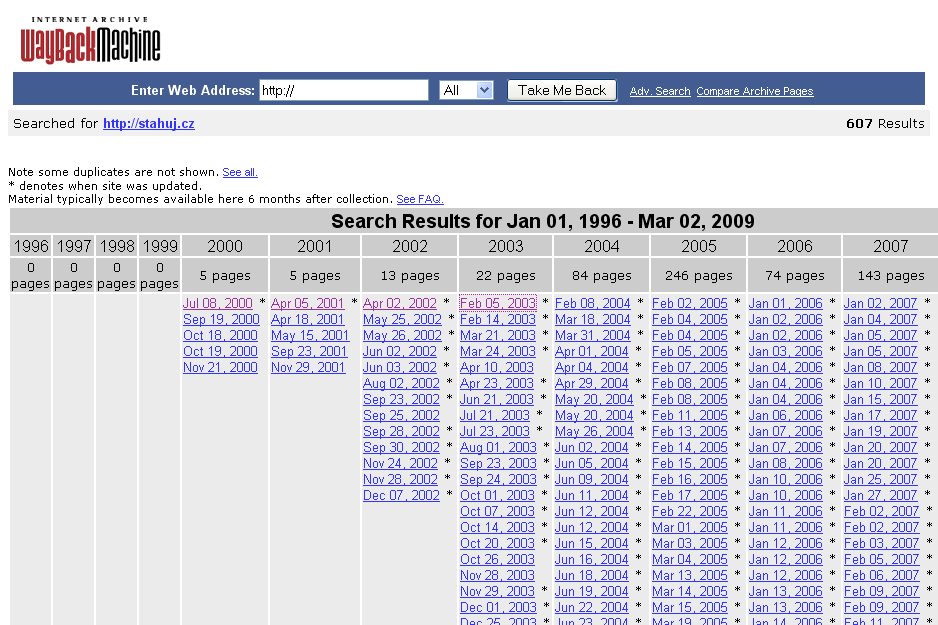This screenshot has width=938, height=625.
Task: Open the Jan 17, 2007 snapshot
Action: 880,415
